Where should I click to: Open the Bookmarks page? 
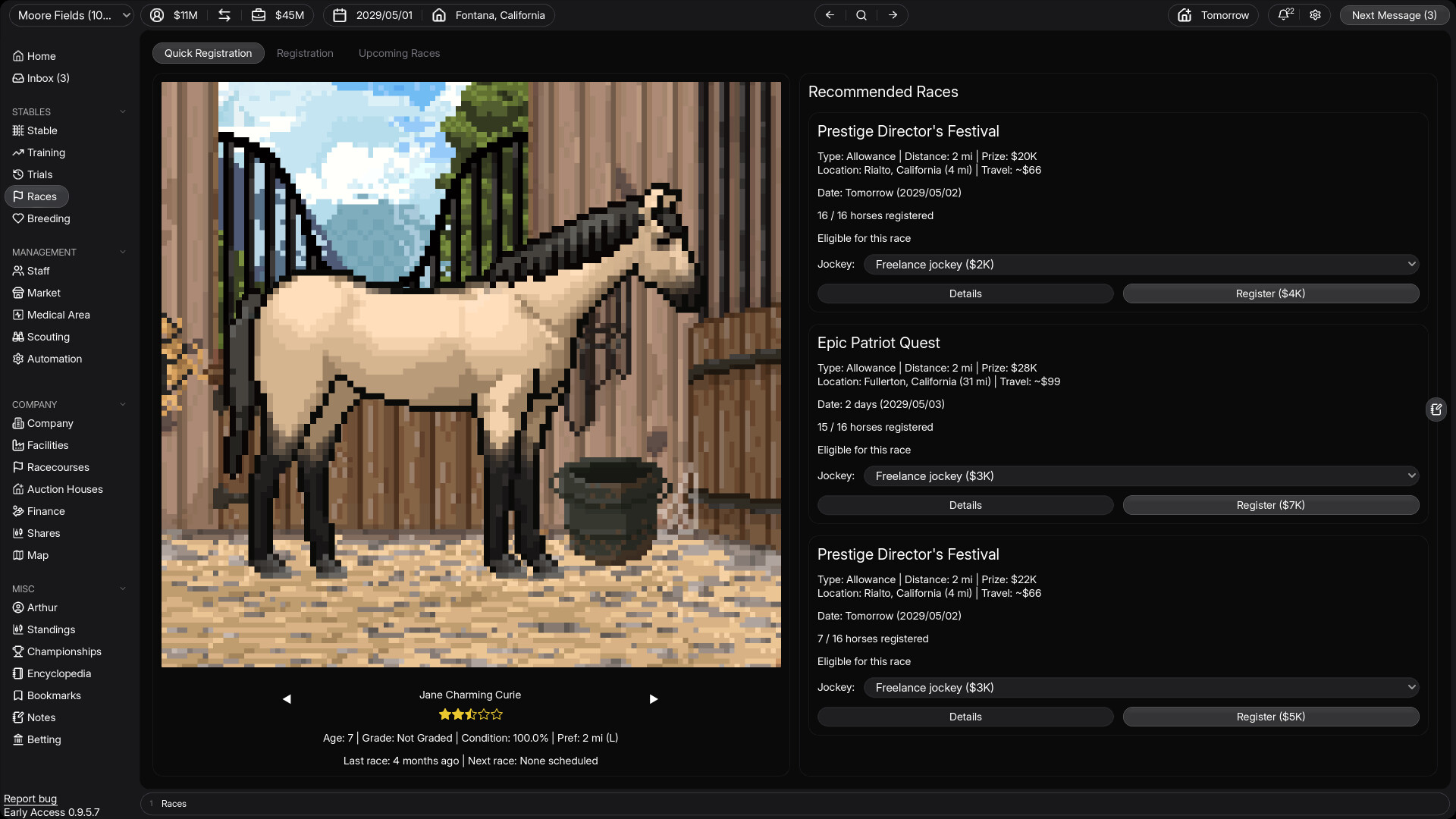(x=46, y=695)
